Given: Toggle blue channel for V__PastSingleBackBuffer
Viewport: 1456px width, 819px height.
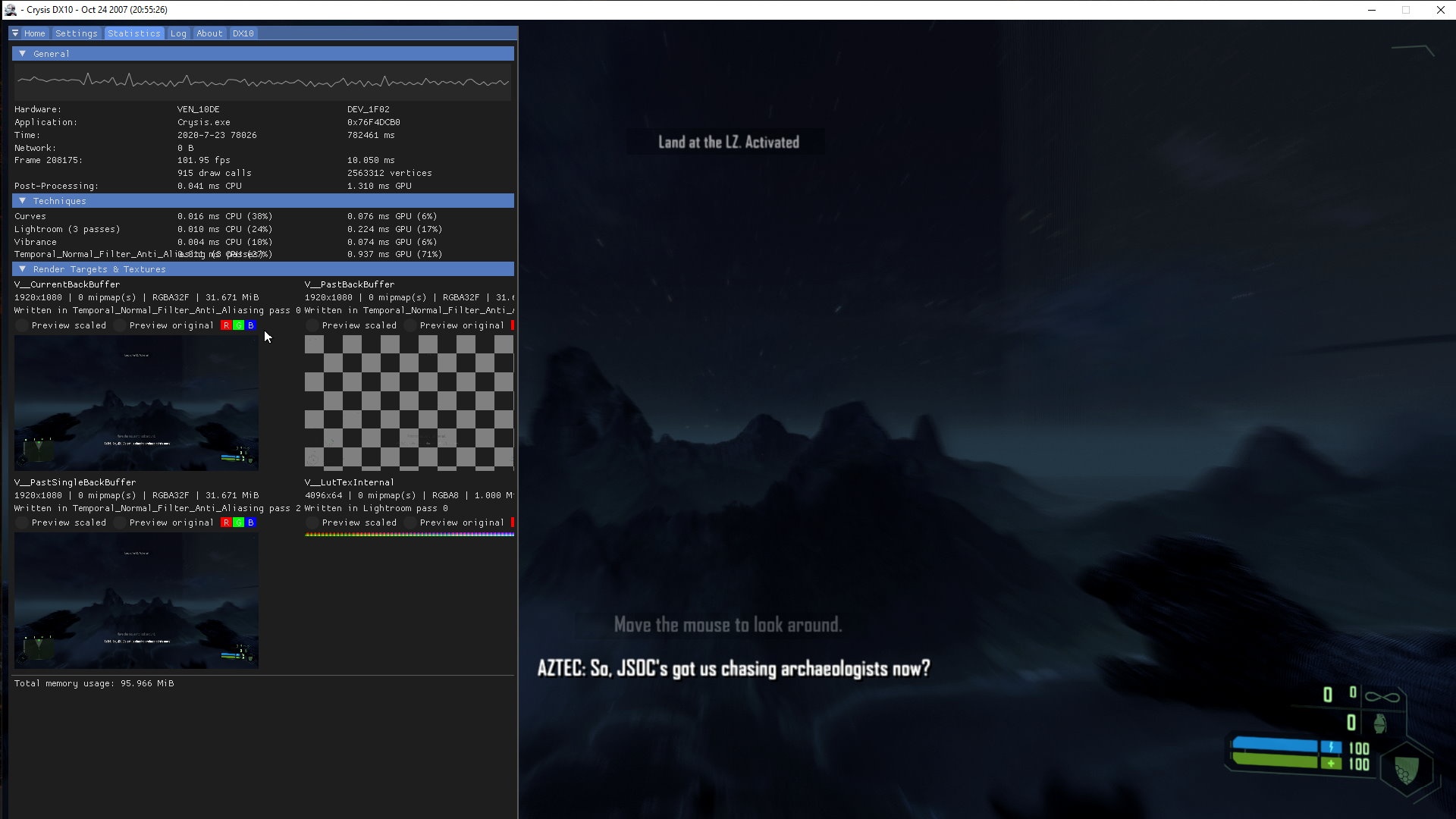Looking at the screenshot, I should click(x=250, y=522).
